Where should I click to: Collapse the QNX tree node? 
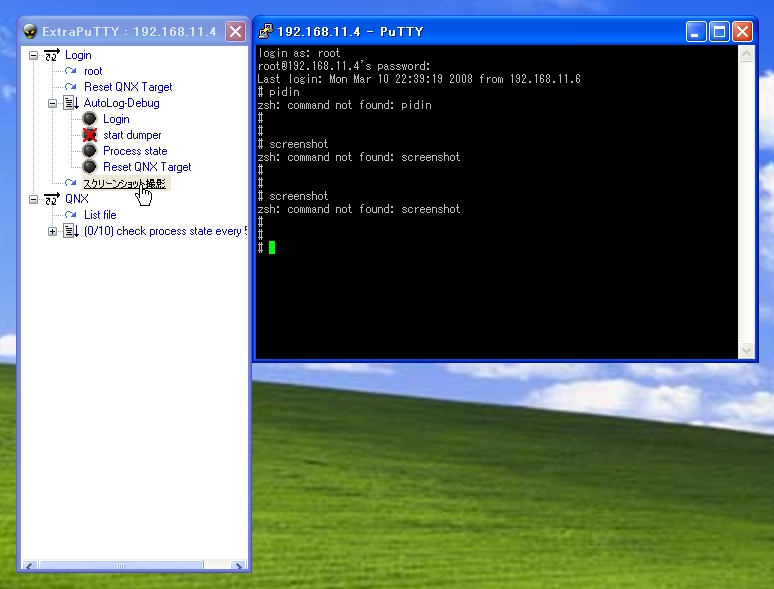pyautogui.click(x=33, y=199)
